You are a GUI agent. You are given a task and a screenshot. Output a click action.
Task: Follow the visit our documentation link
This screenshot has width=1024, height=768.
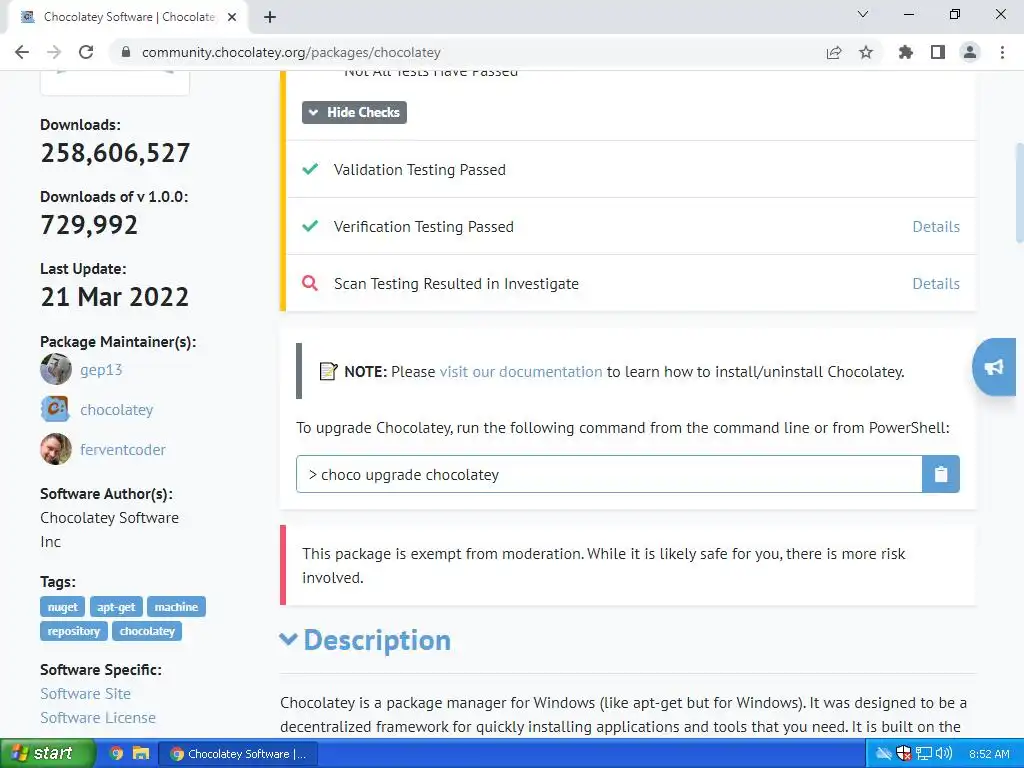(x=520, y=372)
